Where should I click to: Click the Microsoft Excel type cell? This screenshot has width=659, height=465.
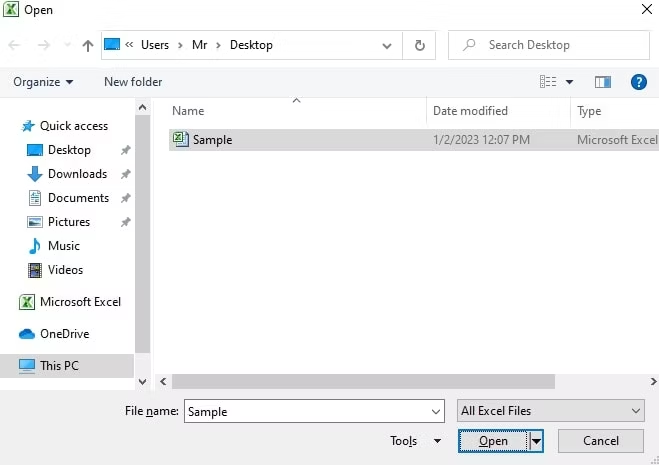click(617, 140)
